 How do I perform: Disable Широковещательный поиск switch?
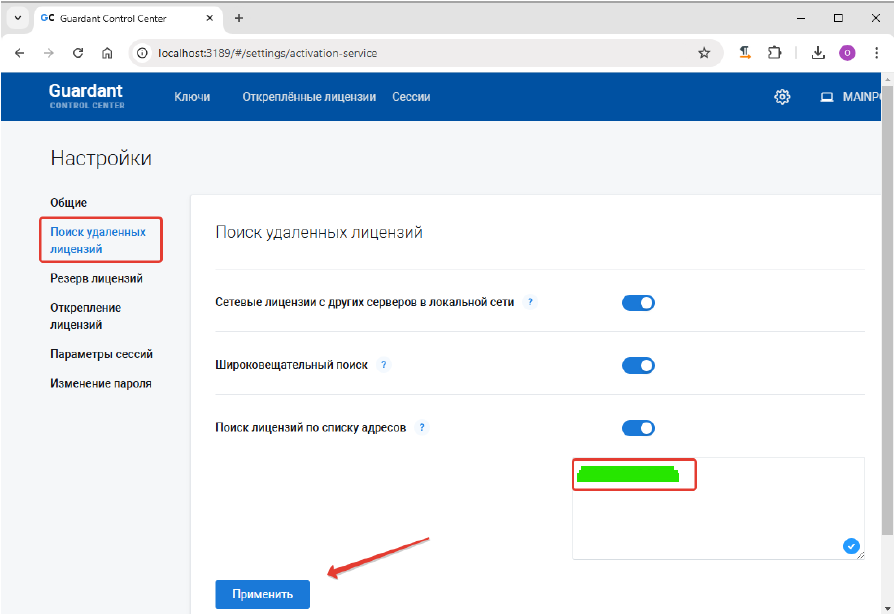tap(638, 365)
